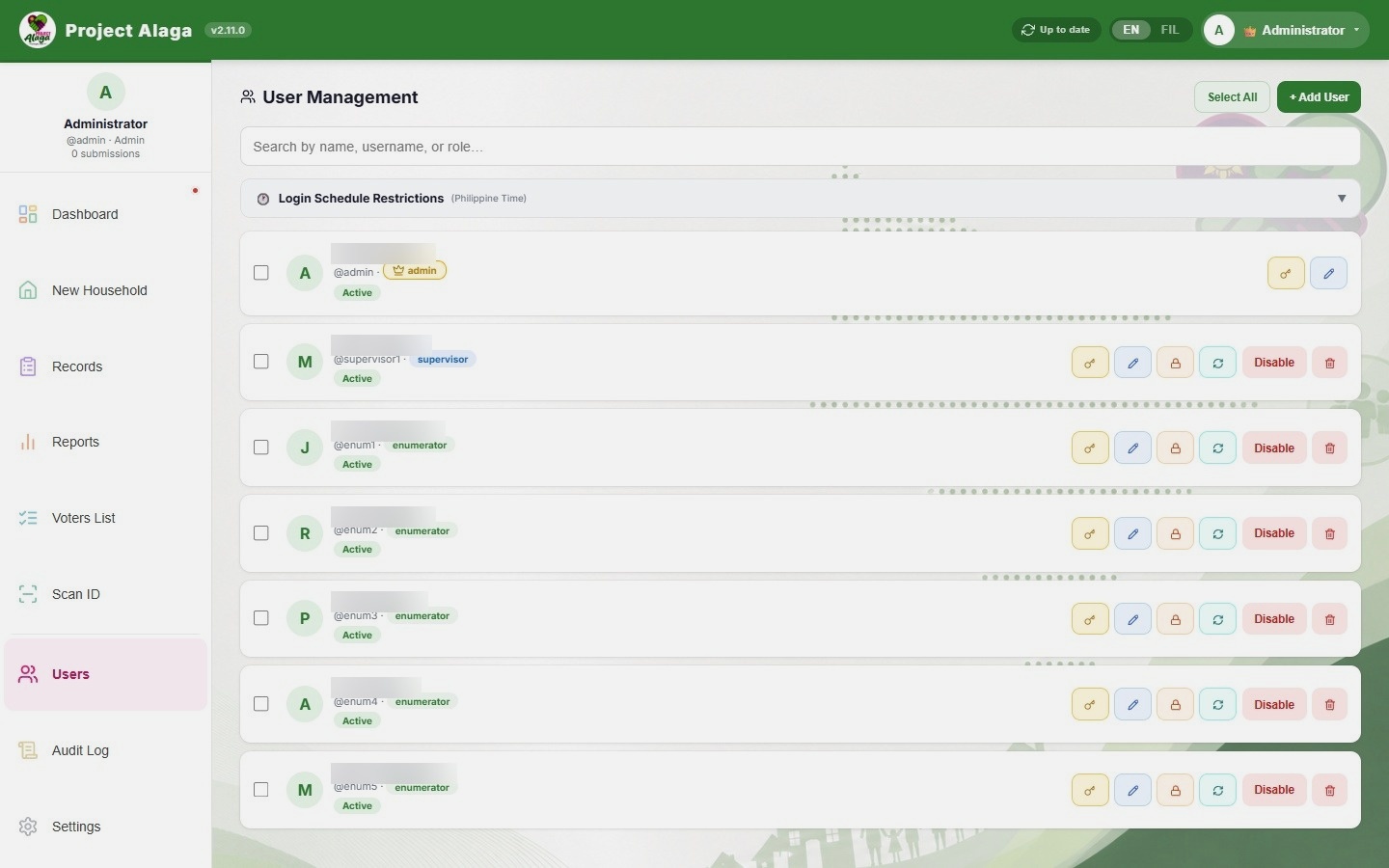This screenshot has height=868, width=1389.
Task: Click the Select All button
Action: point(1232,97)
